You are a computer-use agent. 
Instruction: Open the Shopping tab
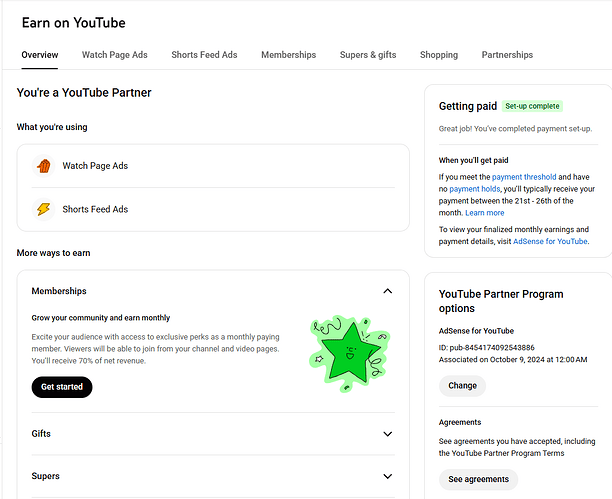(x=439, y=55)
